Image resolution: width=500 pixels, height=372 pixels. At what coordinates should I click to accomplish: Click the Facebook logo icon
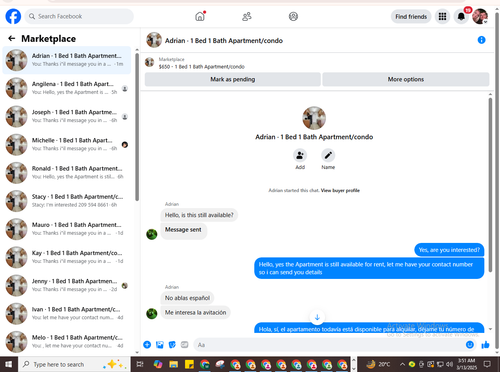tap(13, 16)
